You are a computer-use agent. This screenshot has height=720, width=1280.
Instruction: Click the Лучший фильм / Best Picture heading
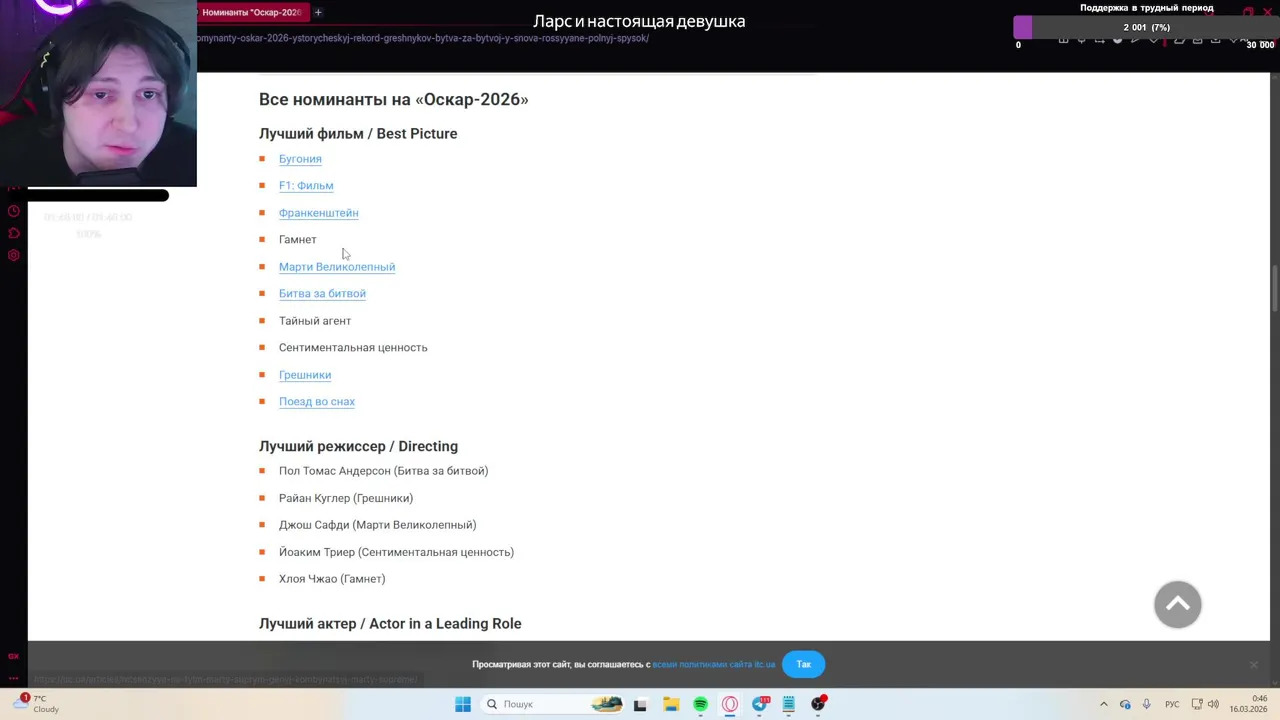[358, 134]
